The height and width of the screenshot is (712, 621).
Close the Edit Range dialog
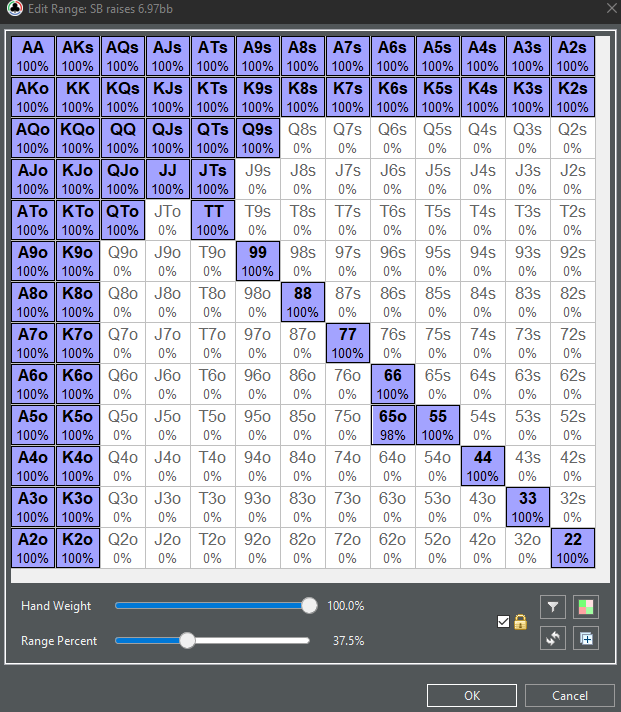tap(611, 8)
